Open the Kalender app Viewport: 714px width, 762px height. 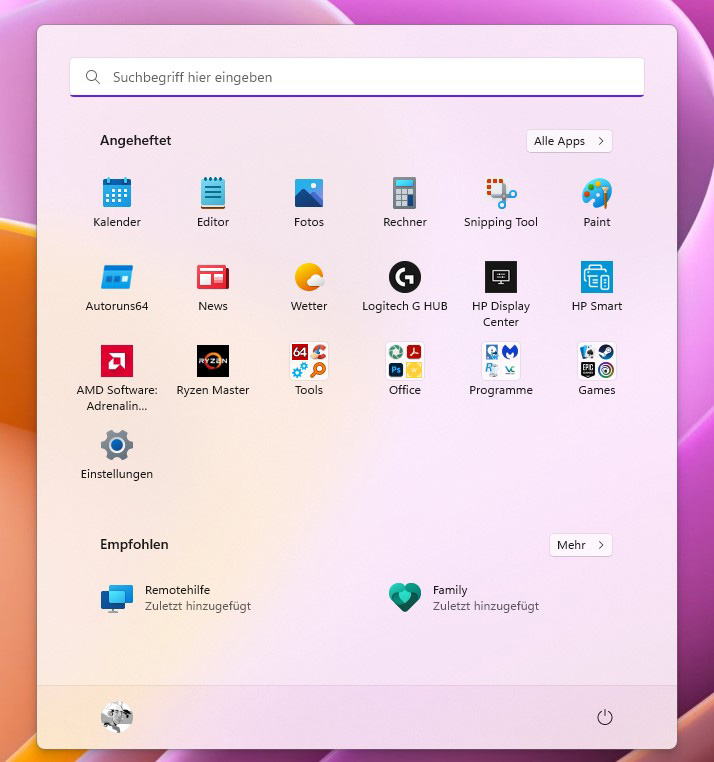click(117, 202)
